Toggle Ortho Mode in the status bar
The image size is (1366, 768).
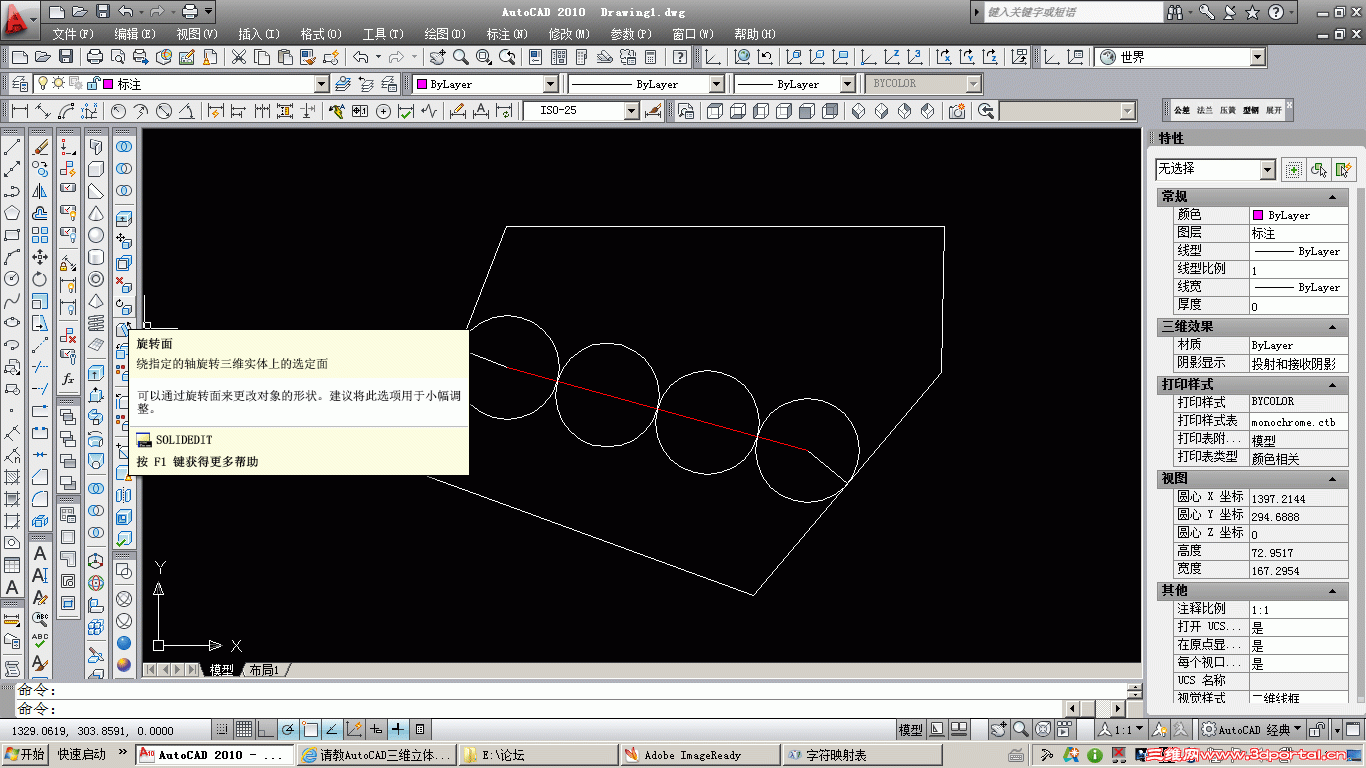pyautogui.click(x=266, y=729)
